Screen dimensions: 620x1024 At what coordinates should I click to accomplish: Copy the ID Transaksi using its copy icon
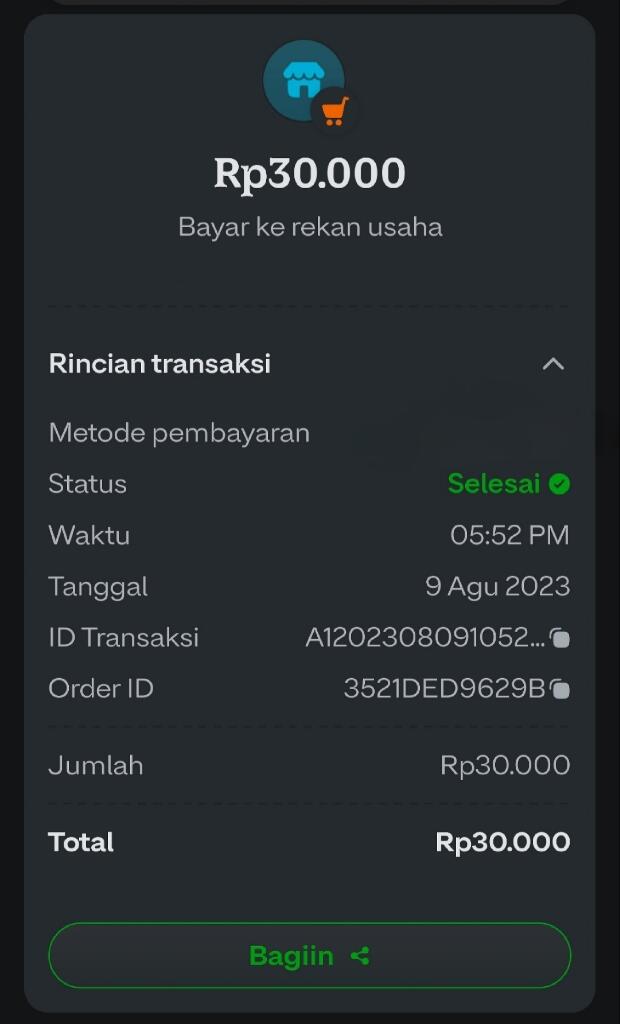pyautogui.click(x=559, y=637)
